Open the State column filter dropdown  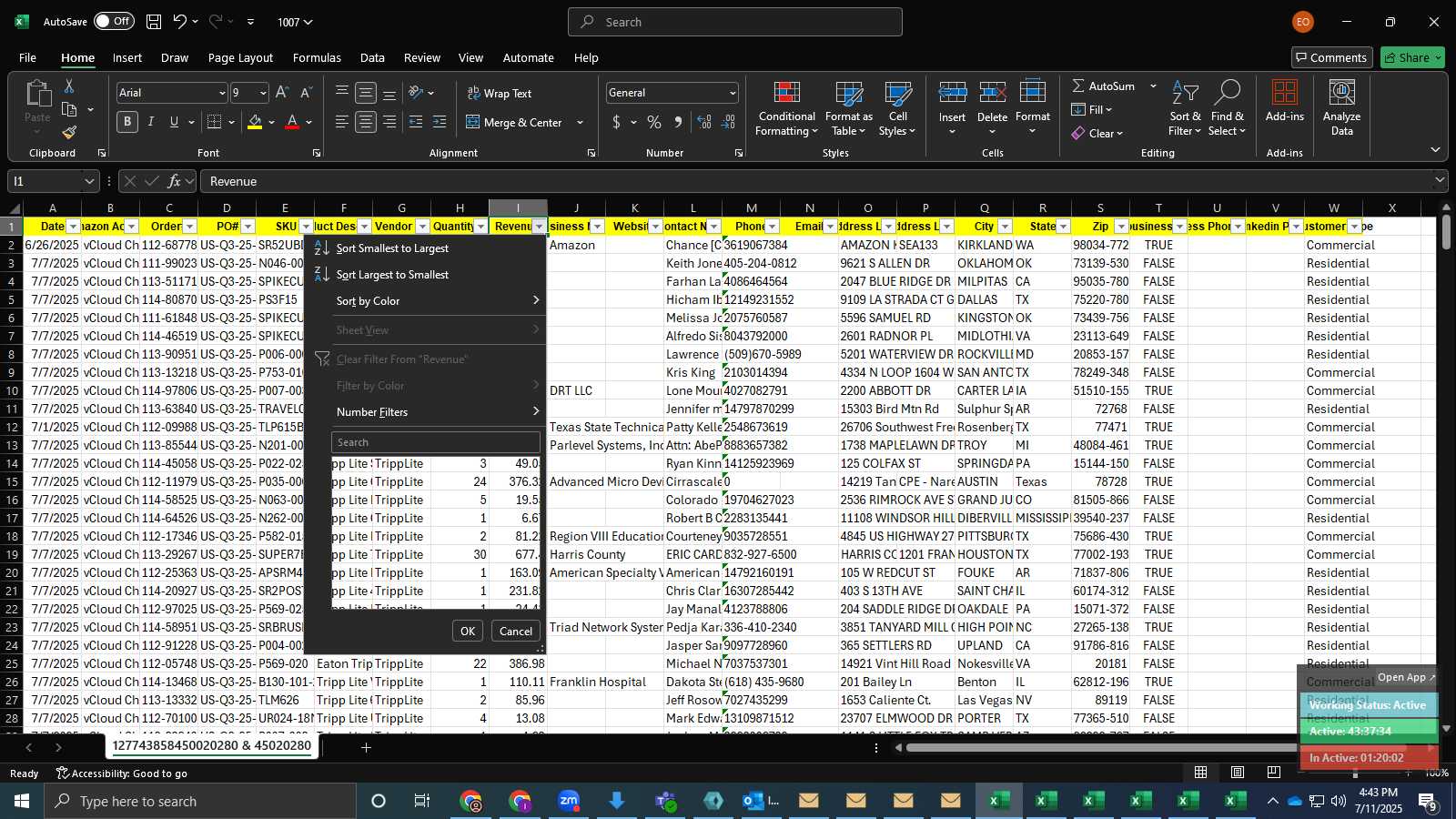(x=1063, y=227)
